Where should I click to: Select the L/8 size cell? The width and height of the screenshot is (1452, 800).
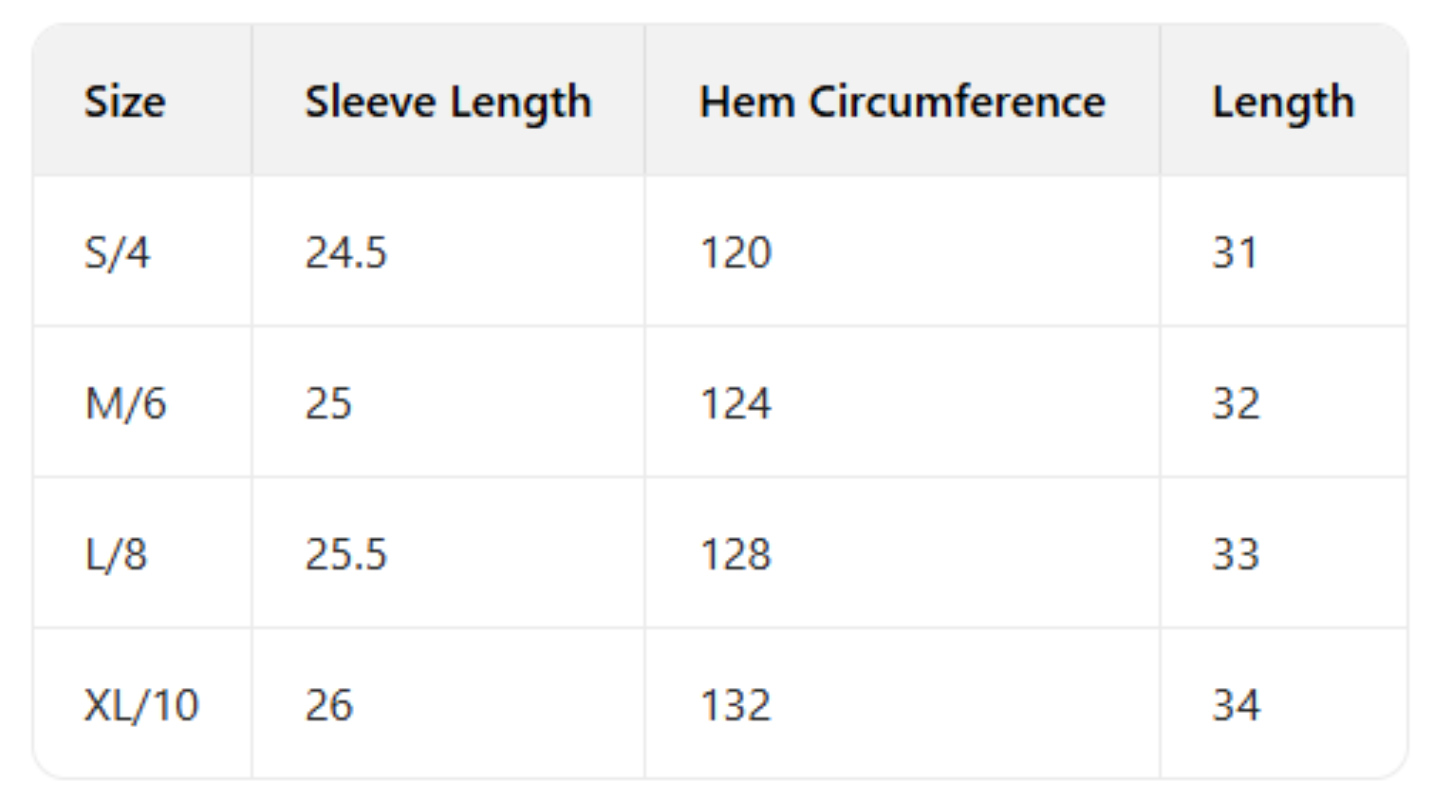click(116, 555)
